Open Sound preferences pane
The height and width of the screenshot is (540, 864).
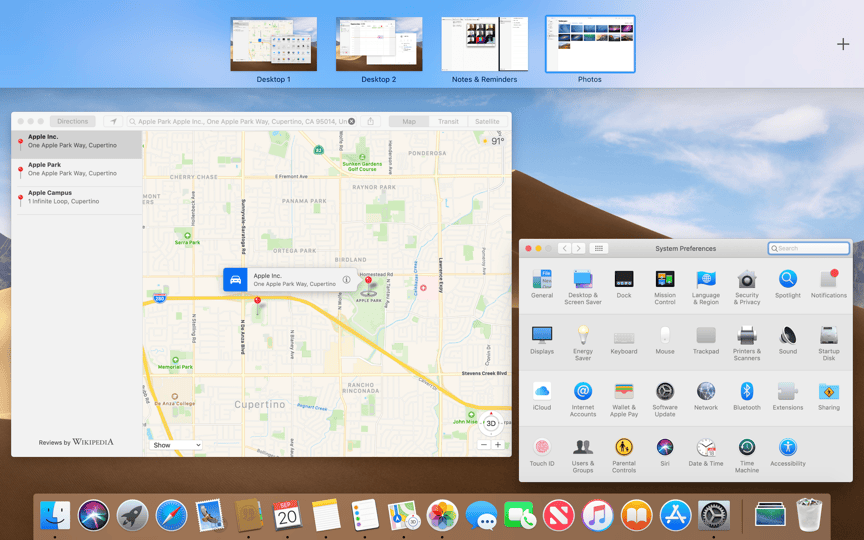point(787,340)
